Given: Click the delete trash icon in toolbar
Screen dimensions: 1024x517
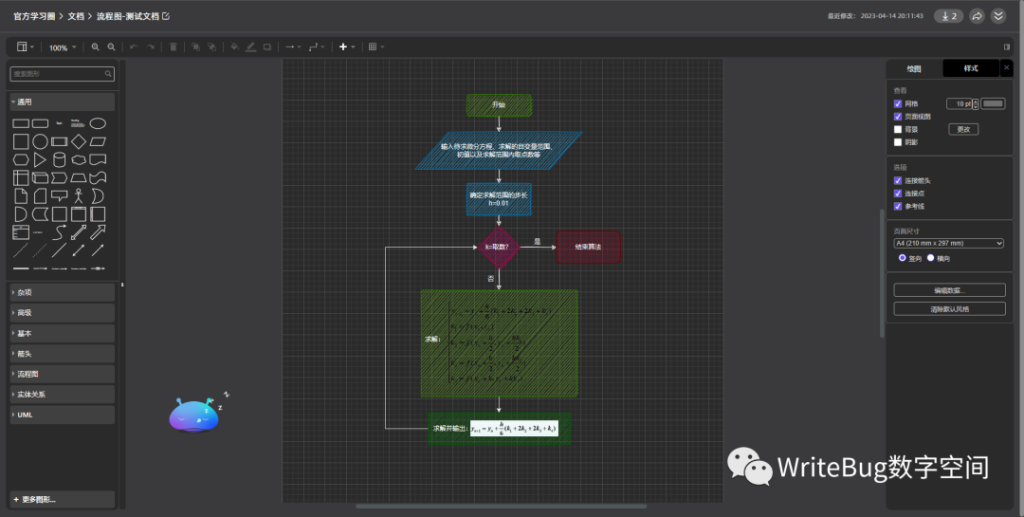Looking at the screenshot, I should [173, 47].
